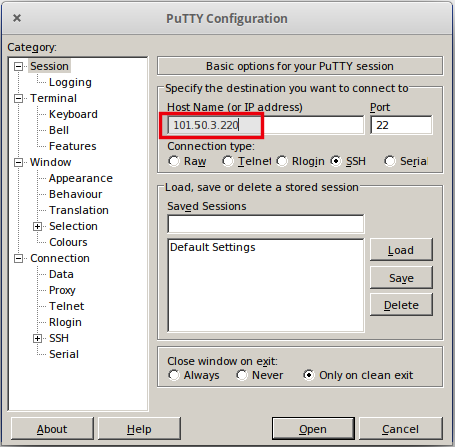Open the Logging category
455x447 pixels.
pyautogui.click(x=70, y=82)
